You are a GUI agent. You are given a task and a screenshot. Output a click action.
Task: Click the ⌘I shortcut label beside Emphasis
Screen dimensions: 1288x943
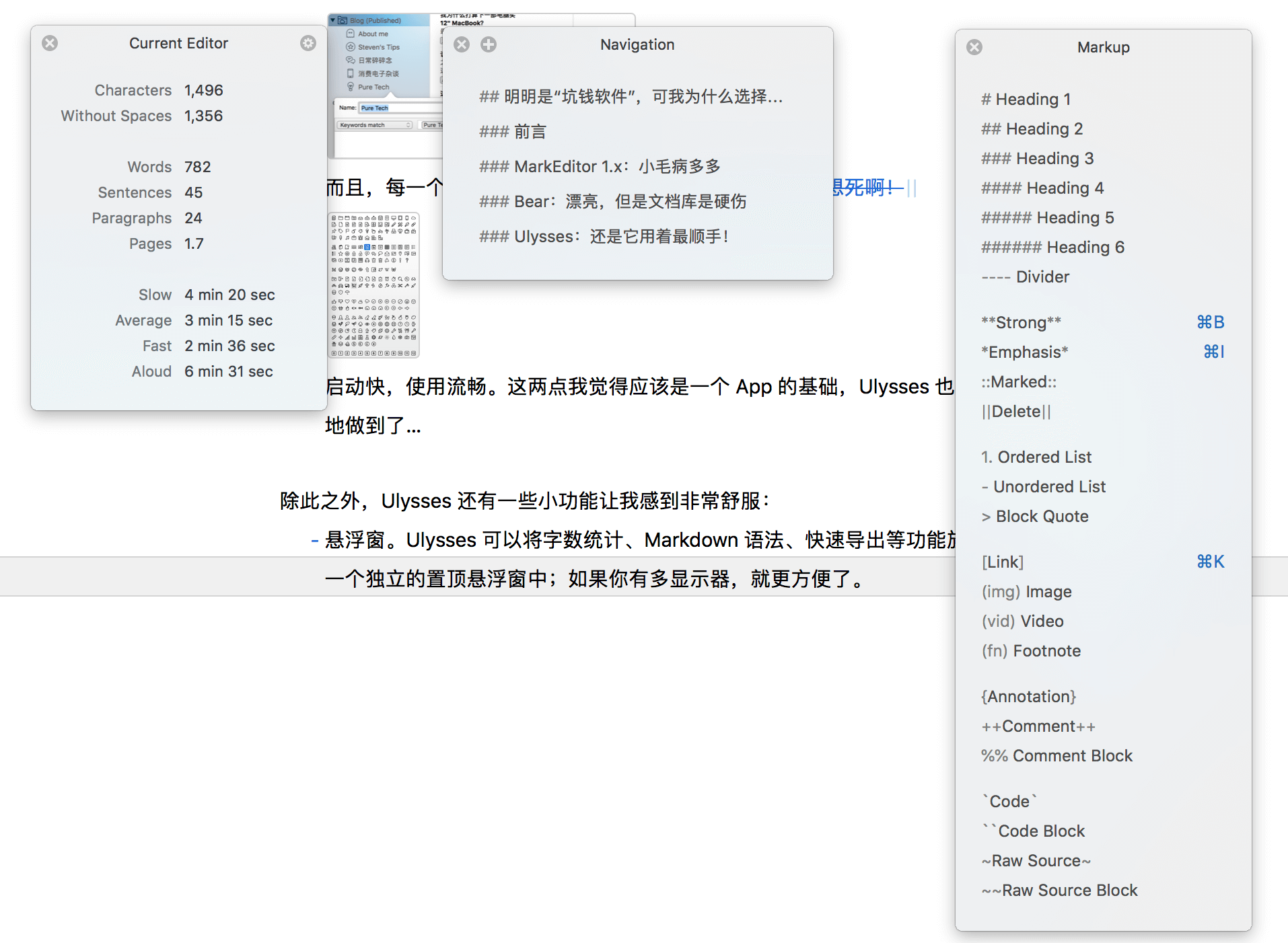(x=1214, y=352)
